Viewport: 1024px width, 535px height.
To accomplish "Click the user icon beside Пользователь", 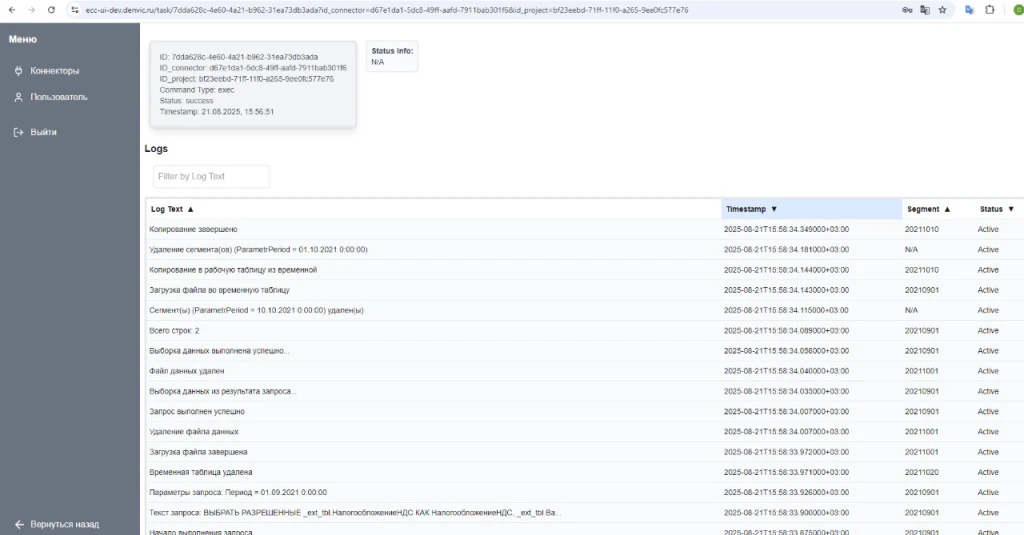I will pyautogui.click(x=18, y=97).
